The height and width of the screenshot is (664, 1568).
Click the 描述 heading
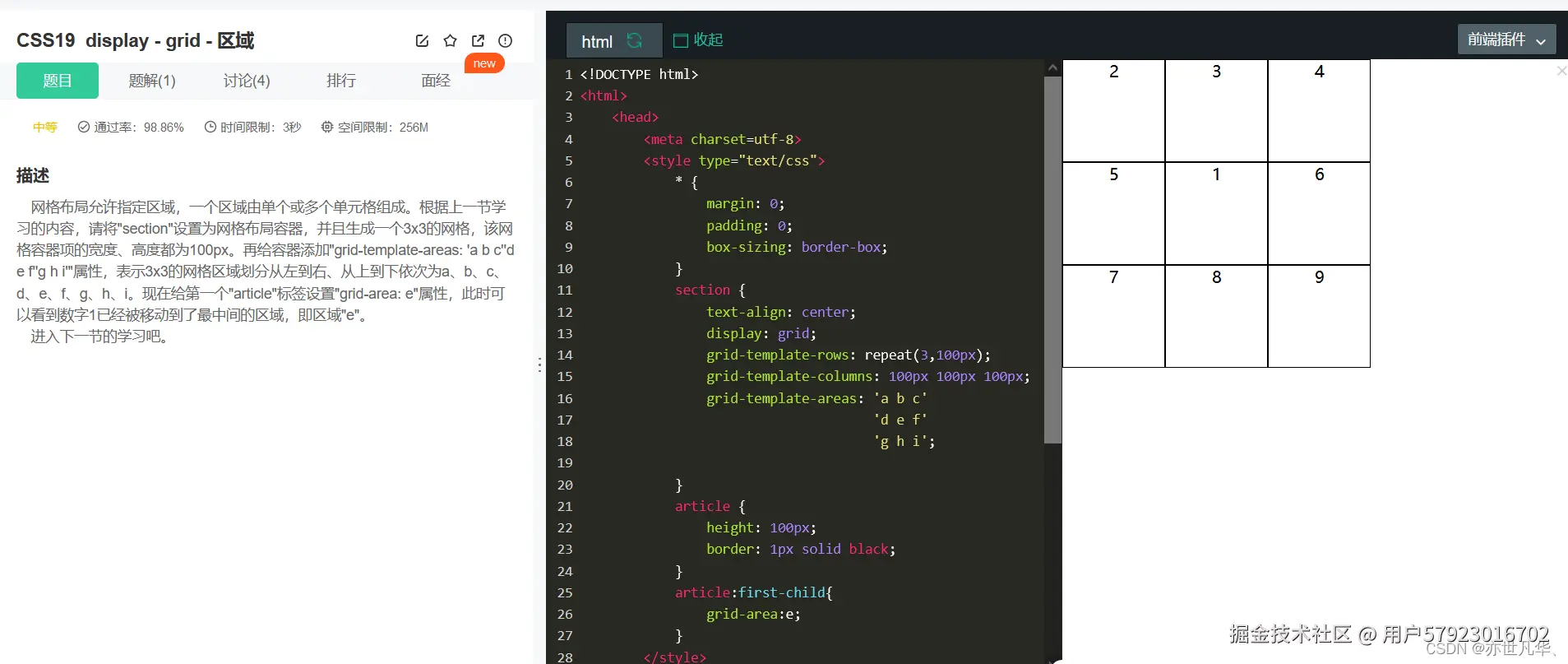pyautogui.click(x=33, y=175)
